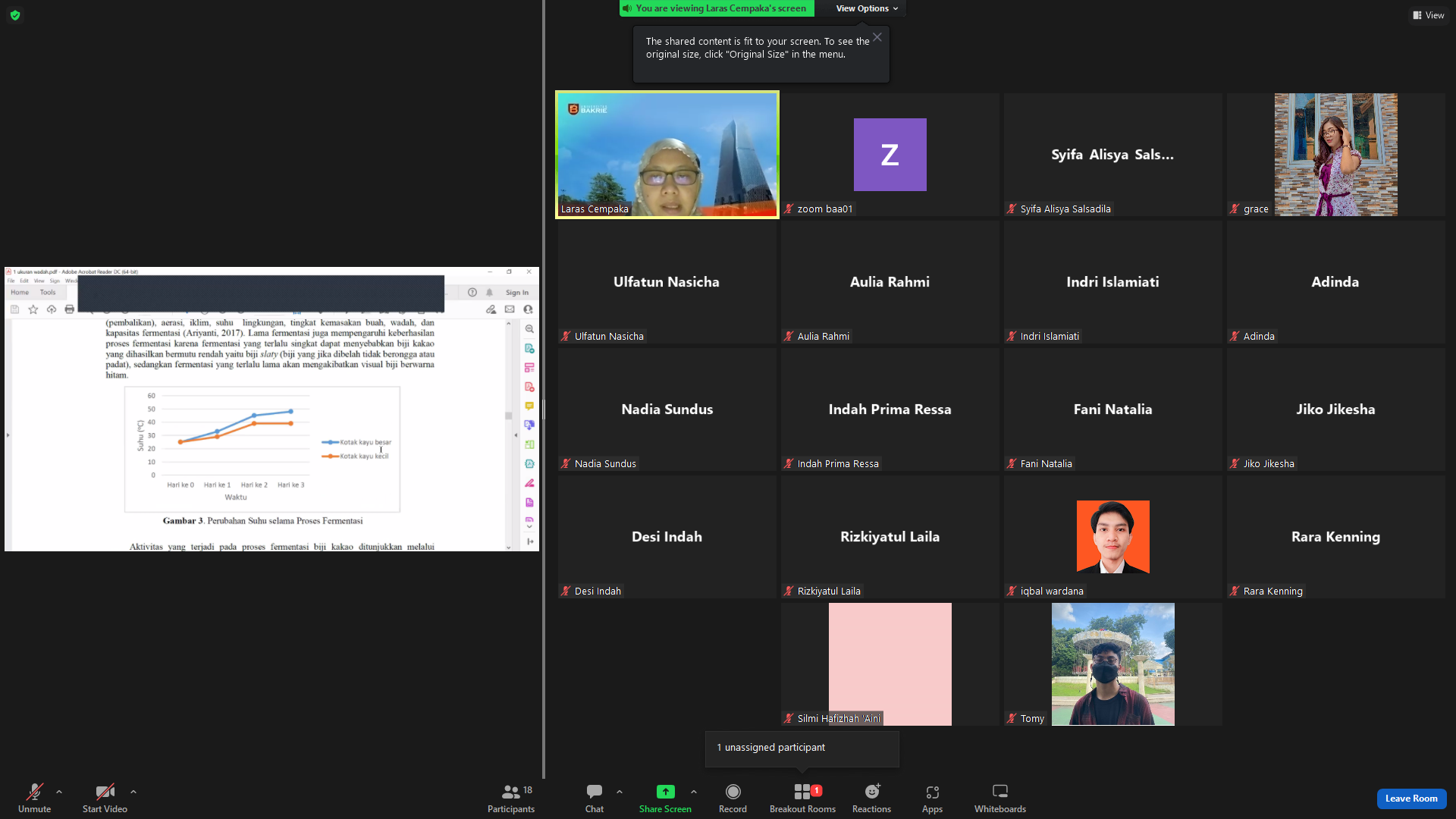This screenshot has width=1456, height=819.
Task: Close the shared content size tooltip
Action: point(877,37)
